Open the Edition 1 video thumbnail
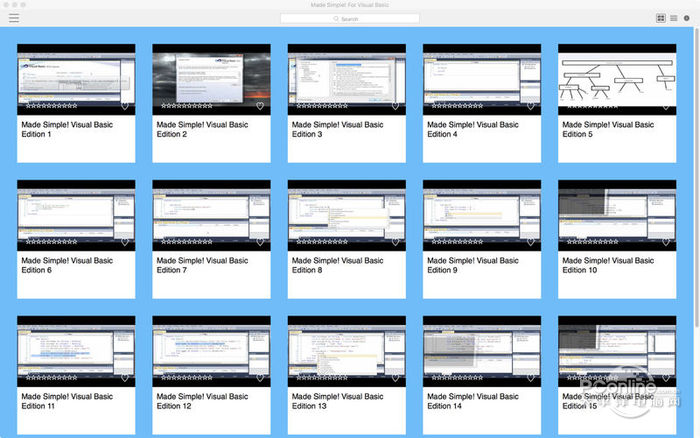This screenshot has width=700, height=438. point(76,78)
